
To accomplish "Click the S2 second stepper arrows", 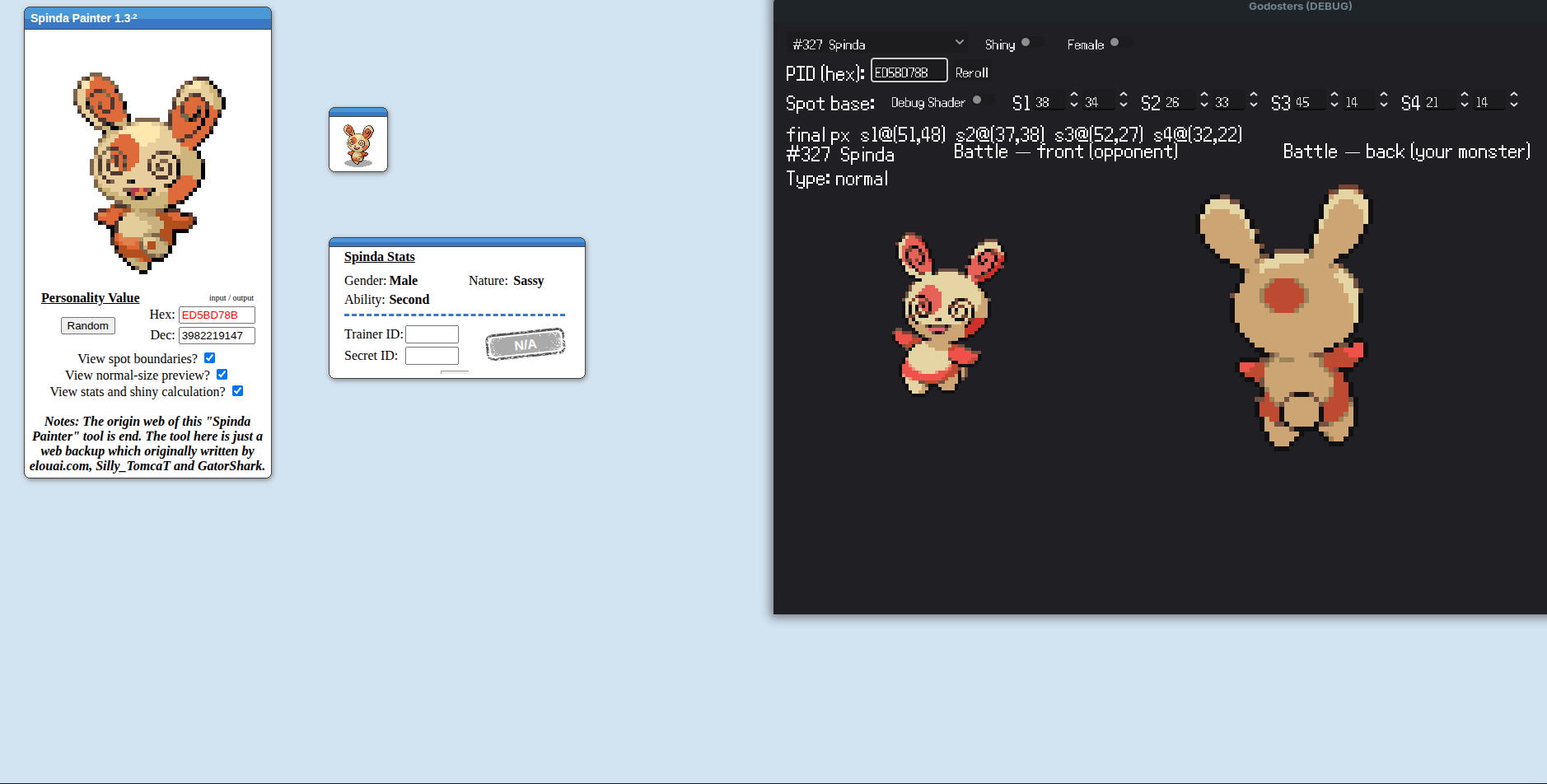I will tap(1253, 100).
